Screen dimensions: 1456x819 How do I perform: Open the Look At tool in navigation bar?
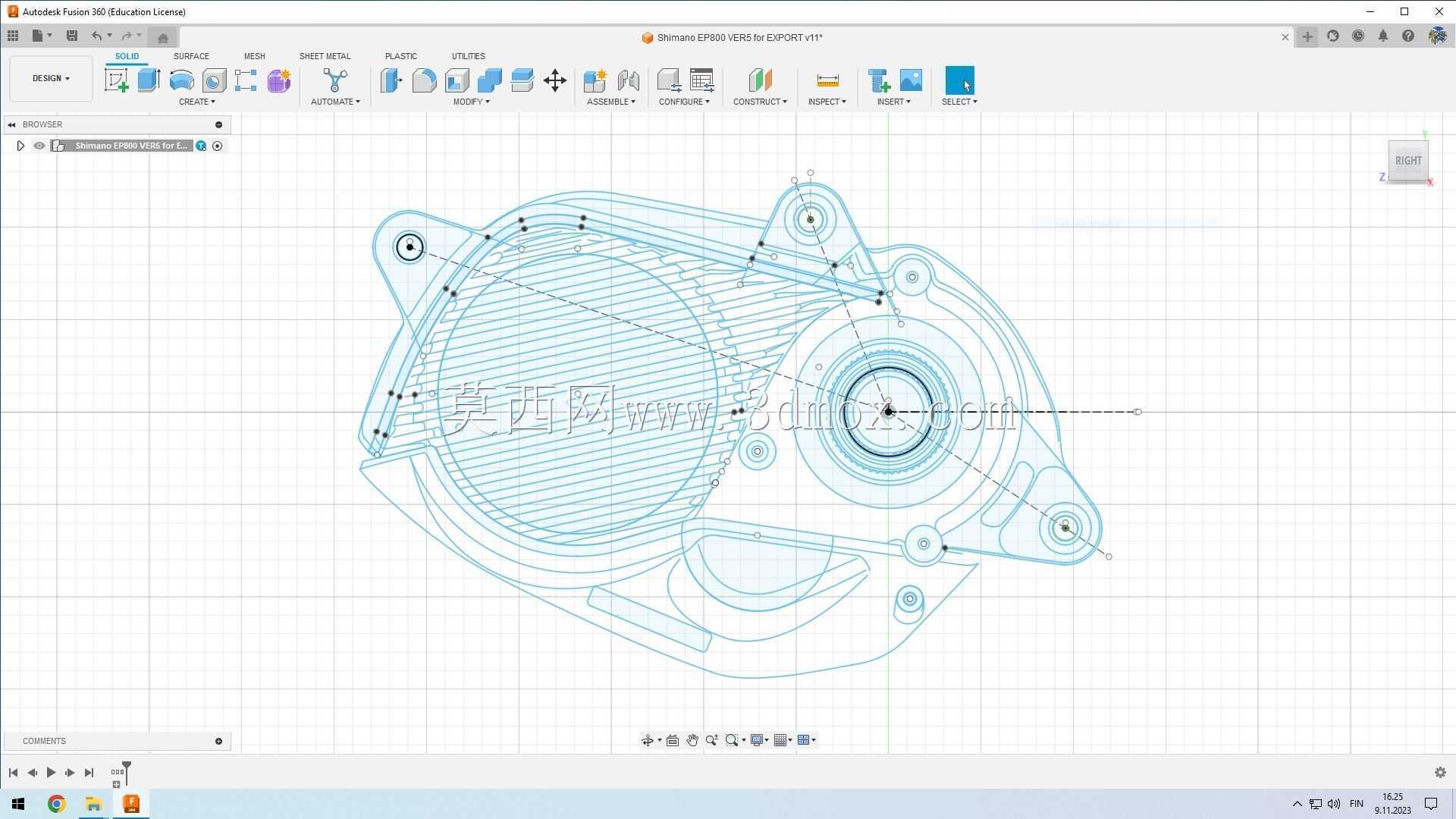click(x=672, y=740)
